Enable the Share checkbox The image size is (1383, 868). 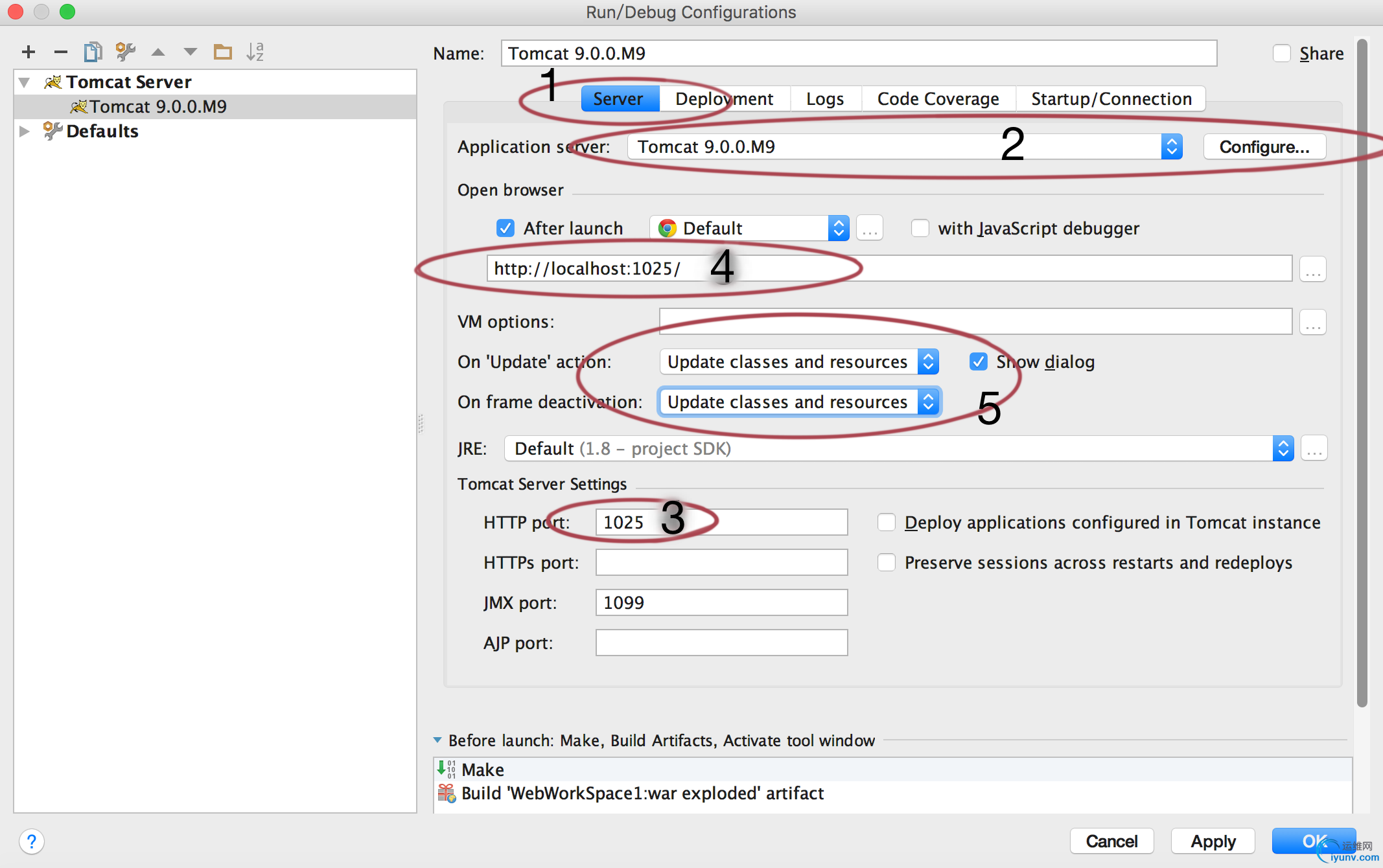click(x=1281, y=53)
